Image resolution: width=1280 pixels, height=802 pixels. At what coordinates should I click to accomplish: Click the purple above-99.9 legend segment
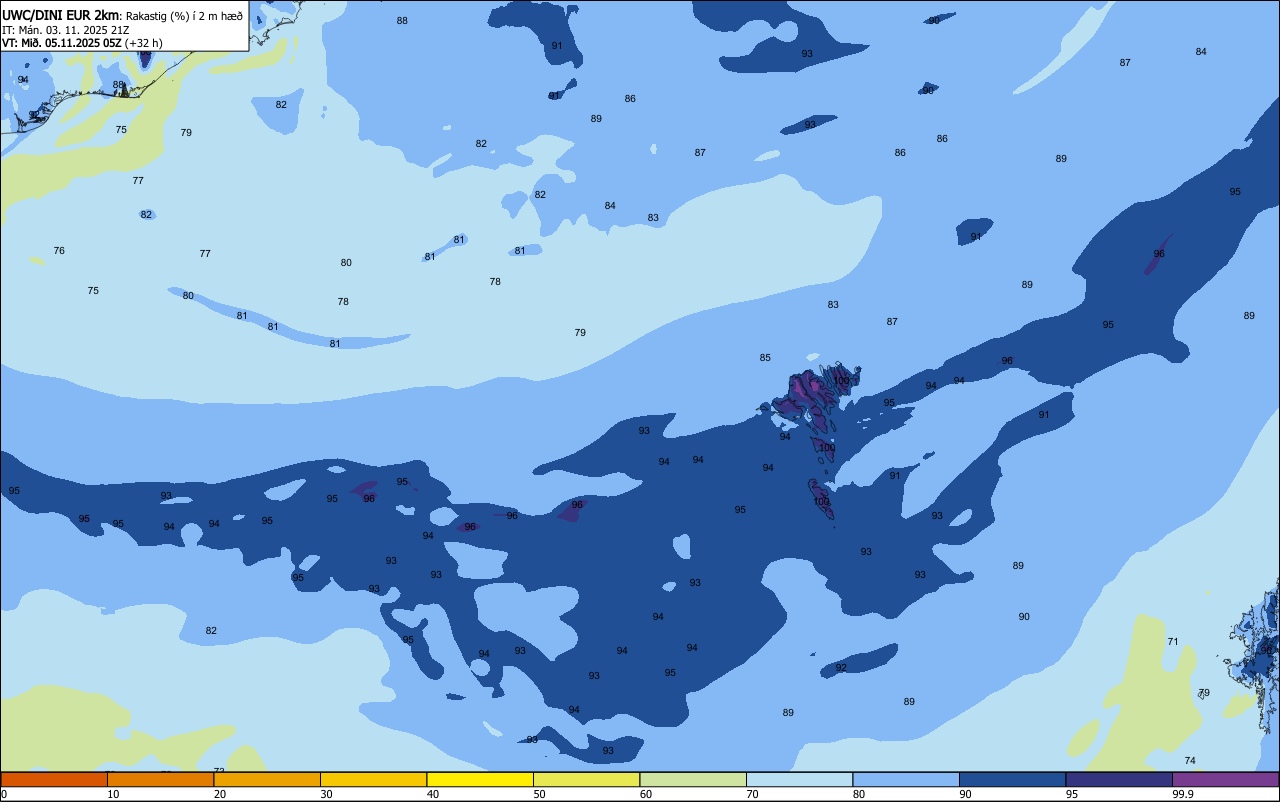point(1225,779)
